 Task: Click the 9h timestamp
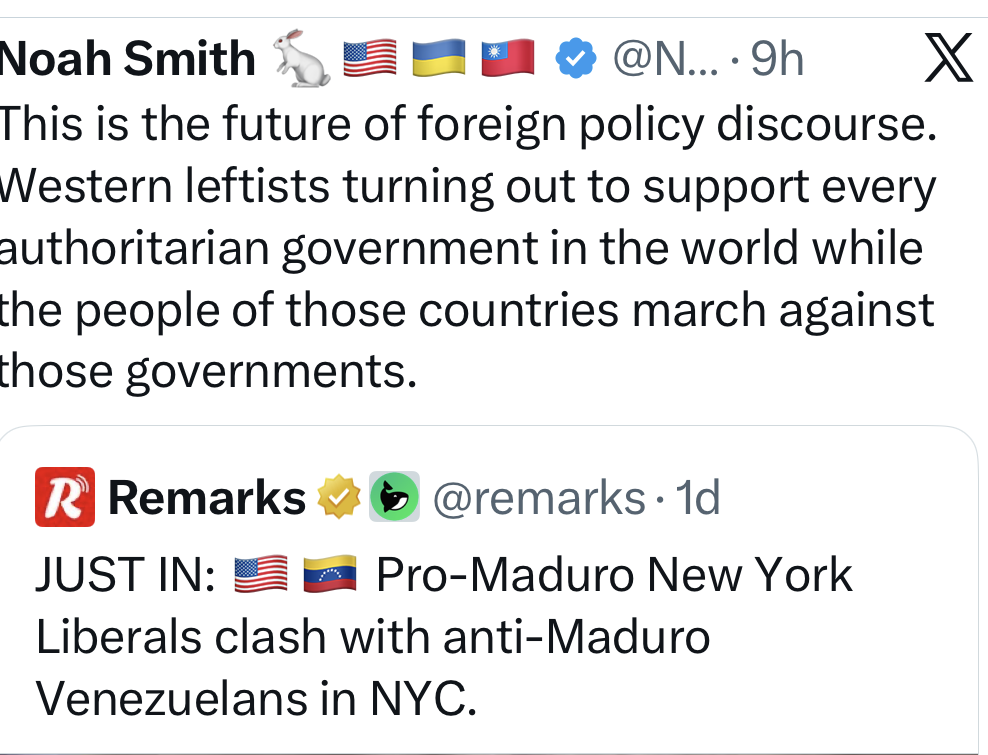pyautogui.click(x=777, y=60)
